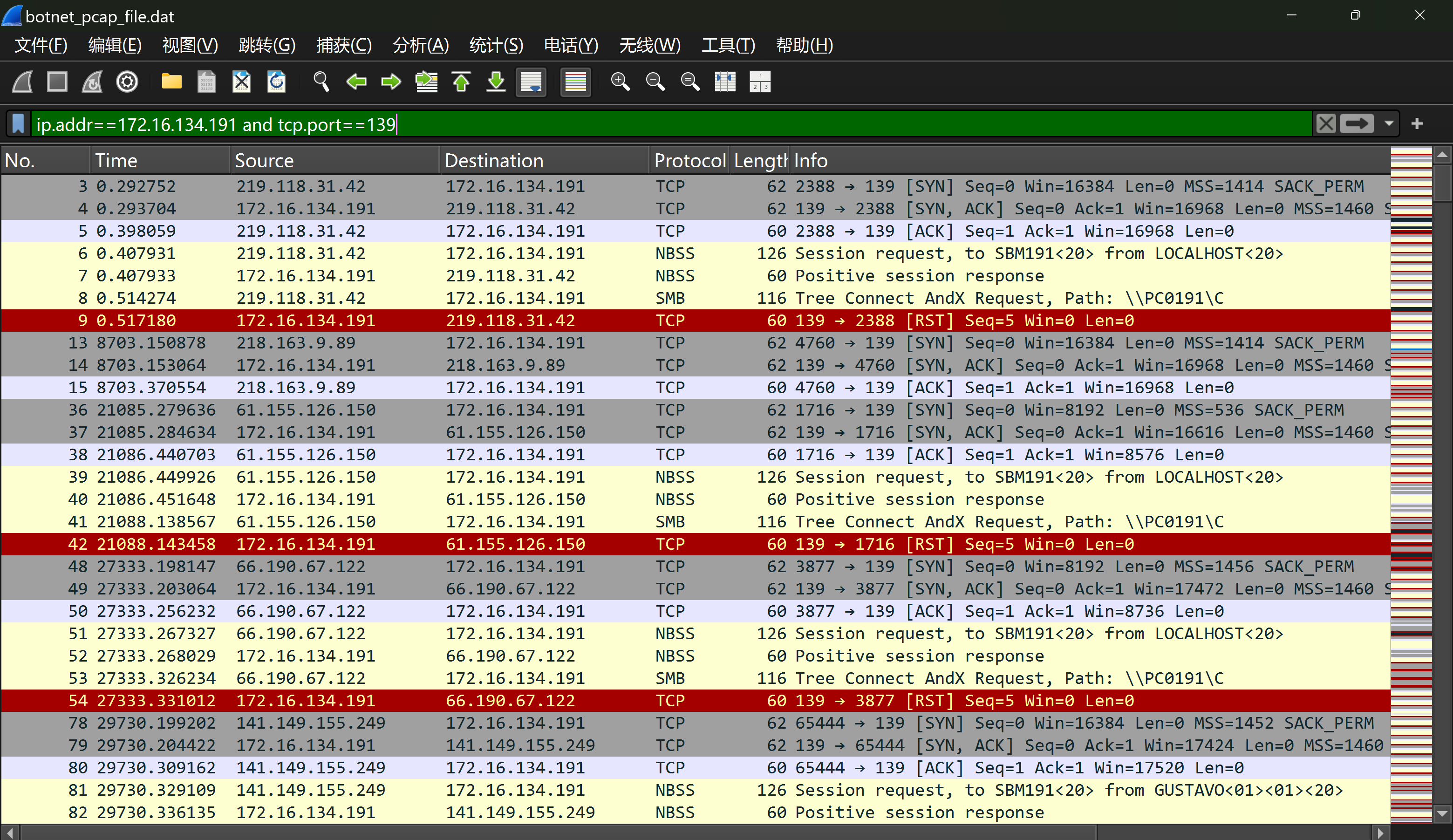
Task: Open capture options gear icon
Action: [127, 82]
